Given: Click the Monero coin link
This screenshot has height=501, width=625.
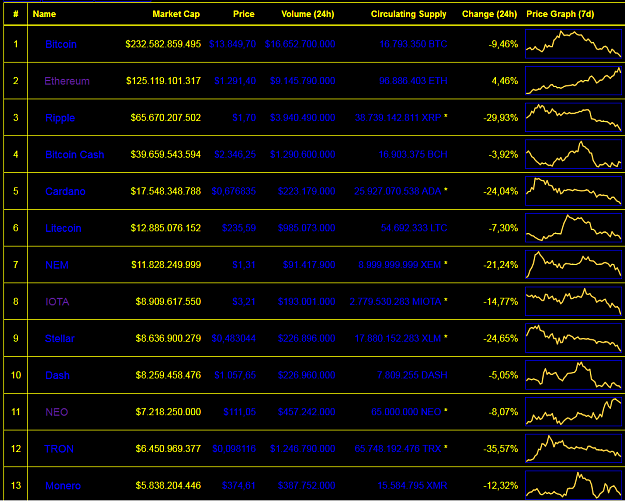Looking at the screenshot, I should click(63, 486).
